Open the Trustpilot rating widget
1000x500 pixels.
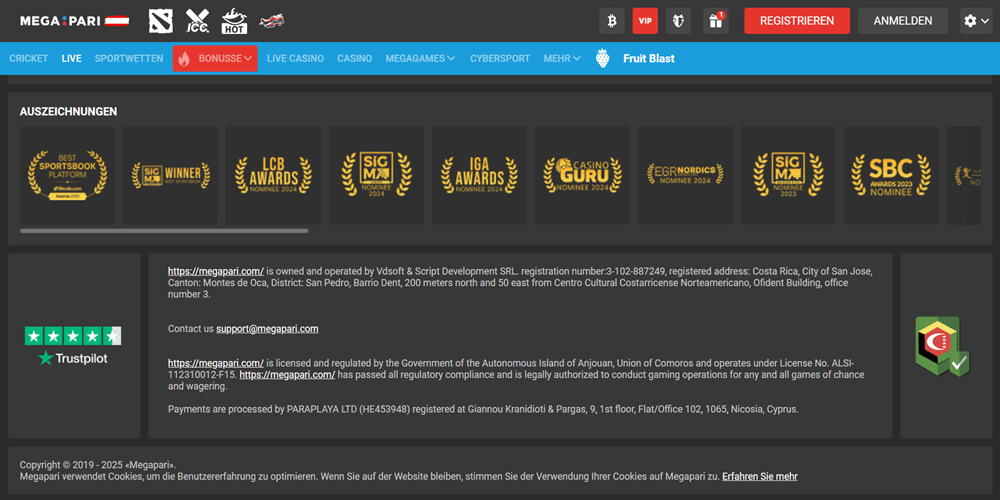tap(73, 346)
